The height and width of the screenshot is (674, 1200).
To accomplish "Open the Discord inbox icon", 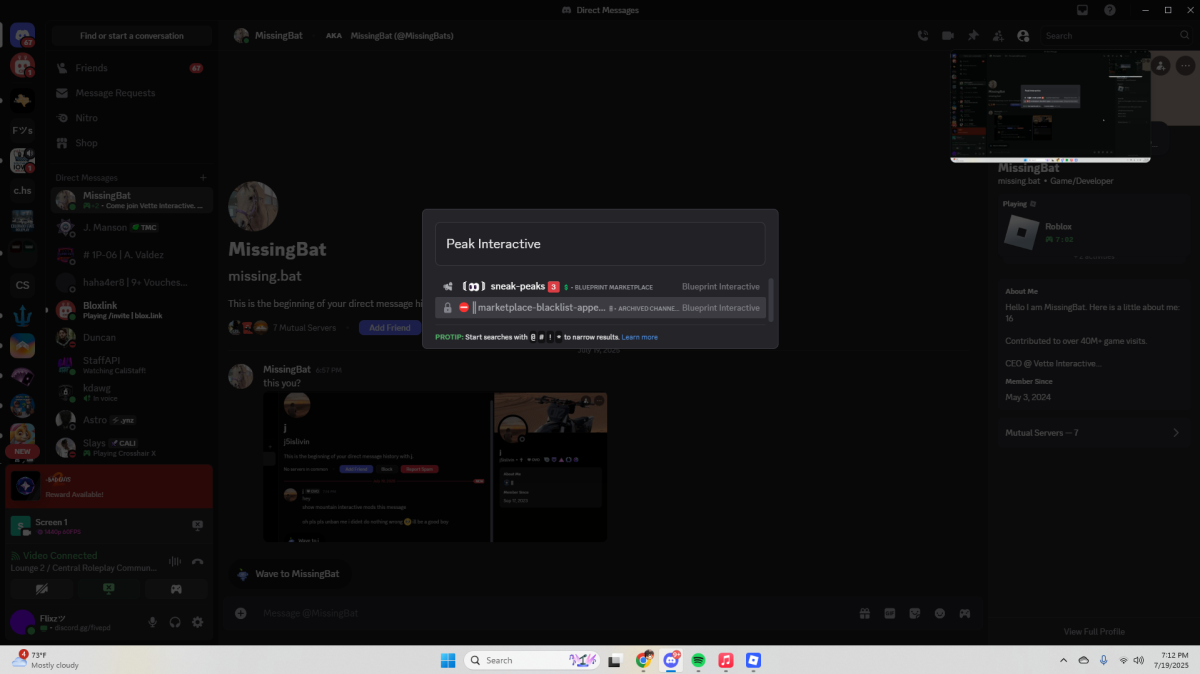I will click(1082, 10).
